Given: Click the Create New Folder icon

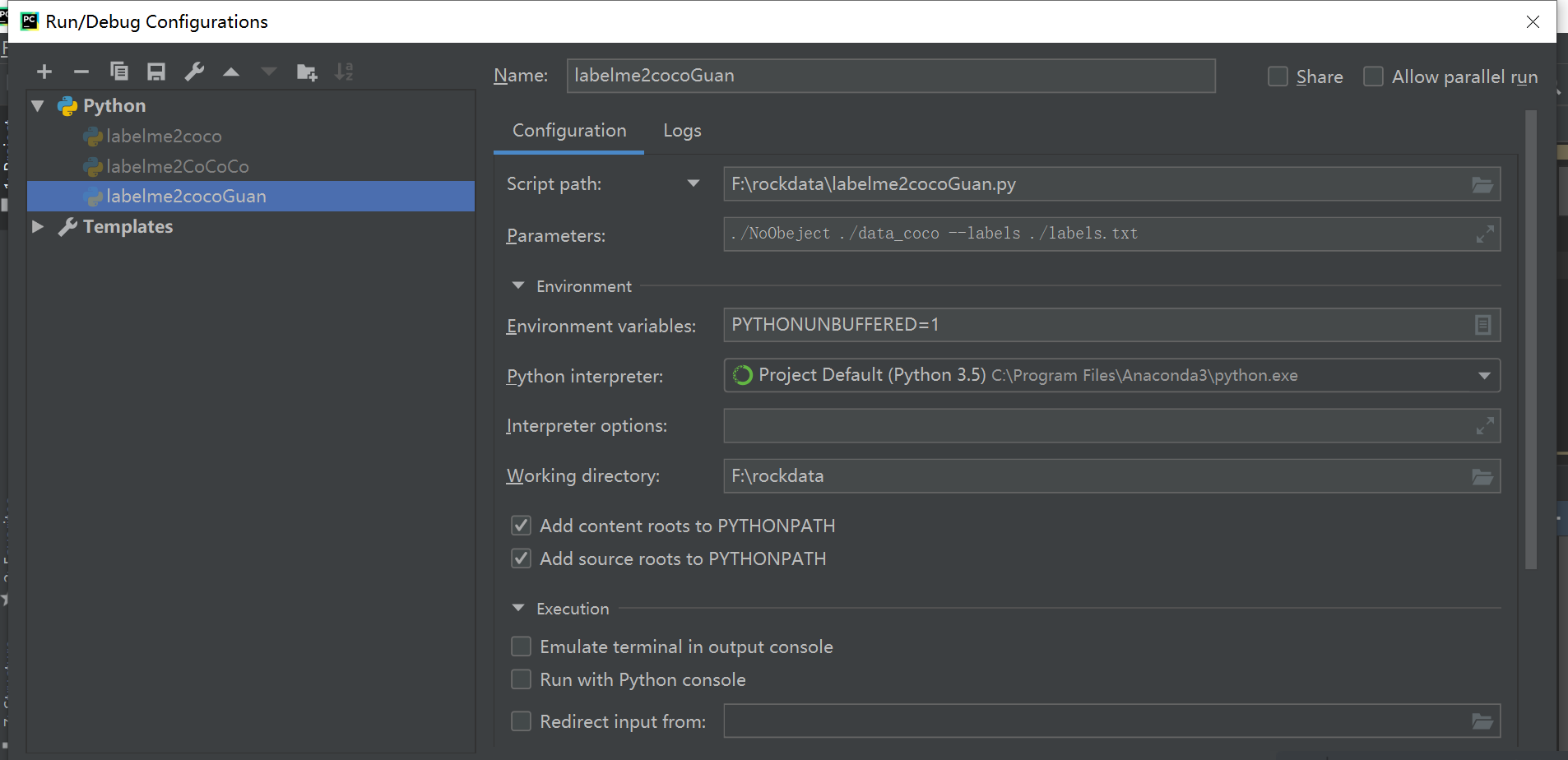Looking at the screenshot, I should coord(307,72).
